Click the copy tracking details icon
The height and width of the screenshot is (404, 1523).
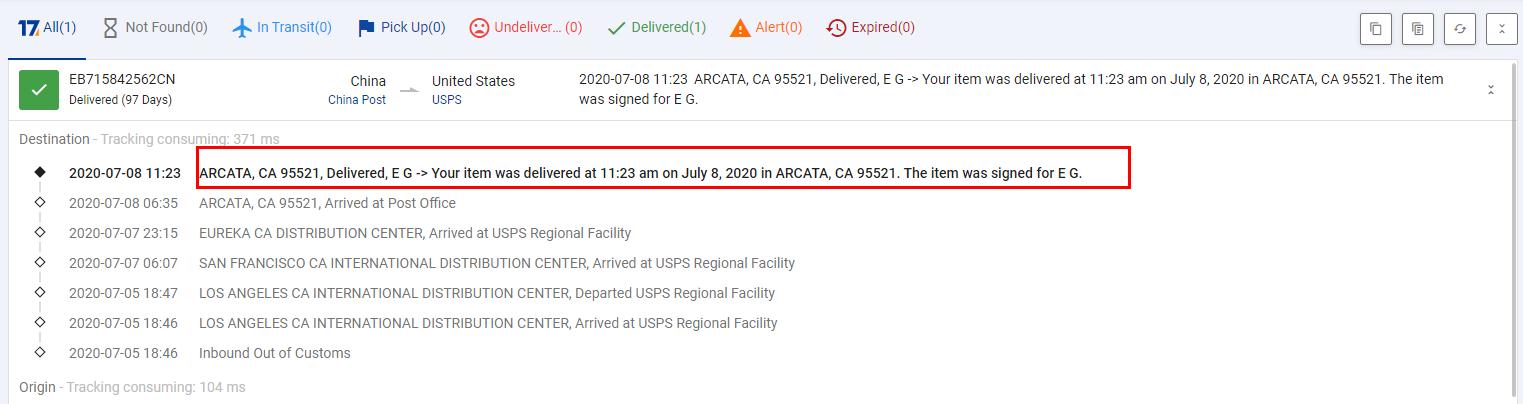pyautogui.click(x=1418, y=29)
